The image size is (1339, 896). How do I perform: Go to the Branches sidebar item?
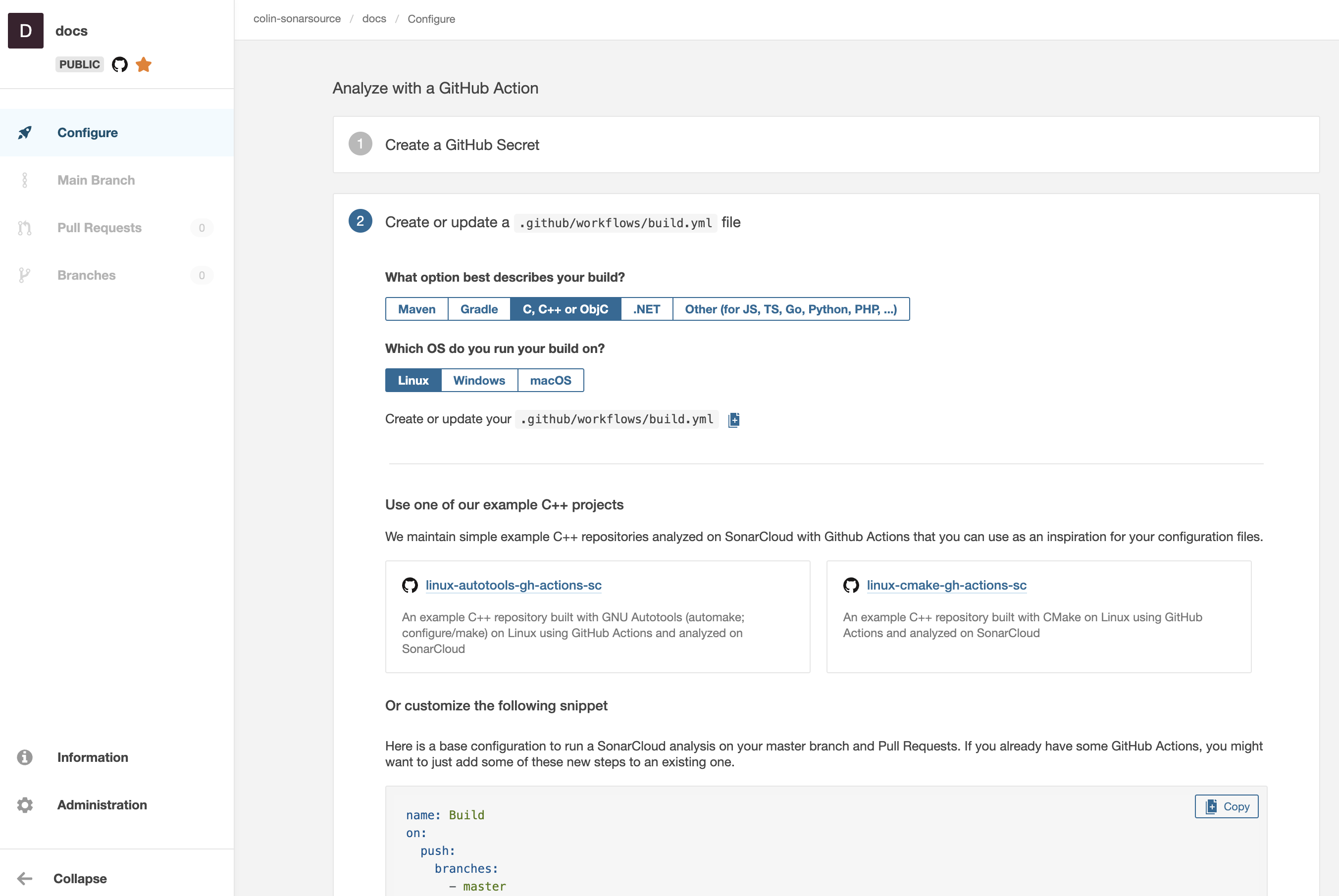86,275
